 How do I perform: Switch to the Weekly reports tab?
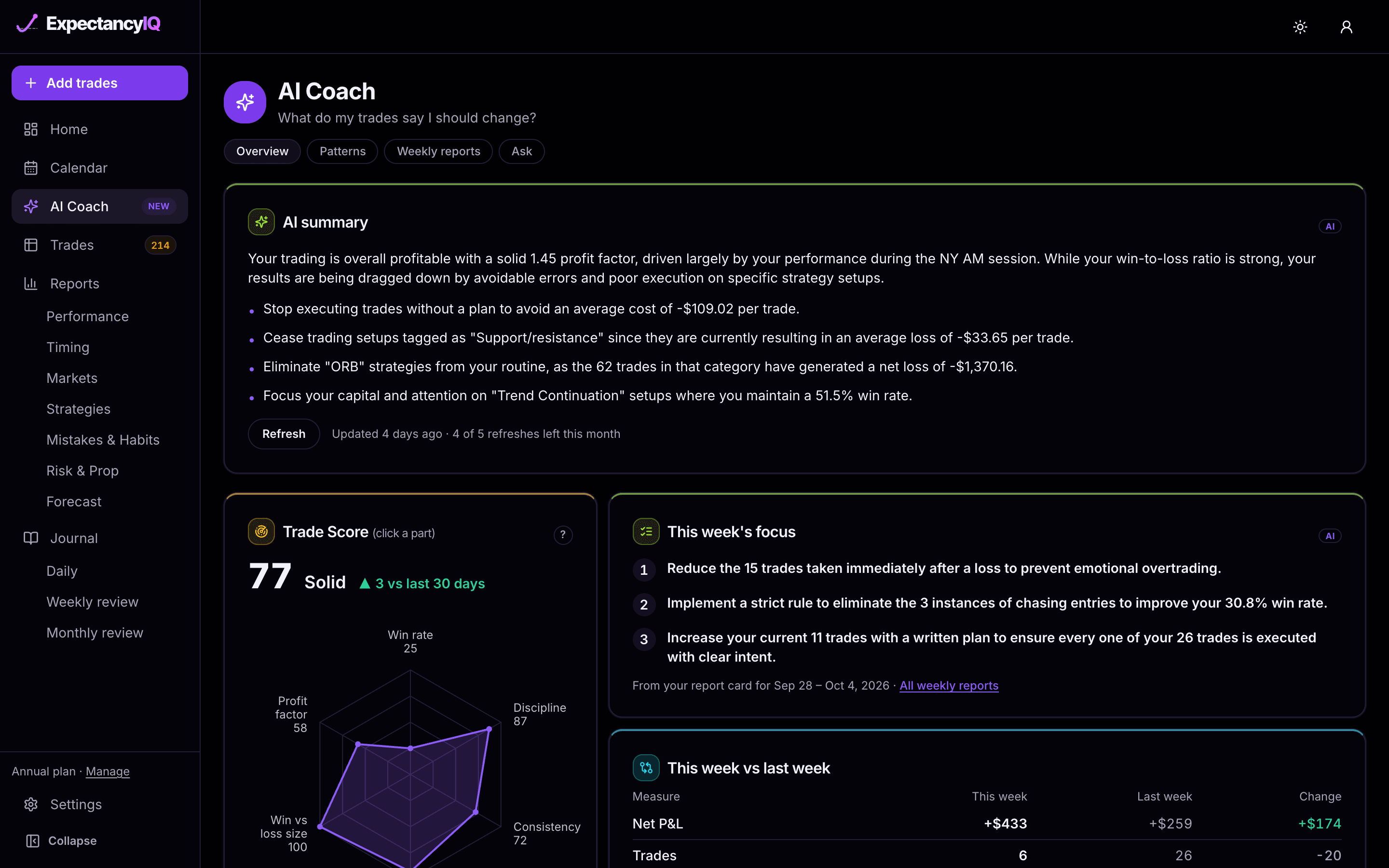(438, 151)
